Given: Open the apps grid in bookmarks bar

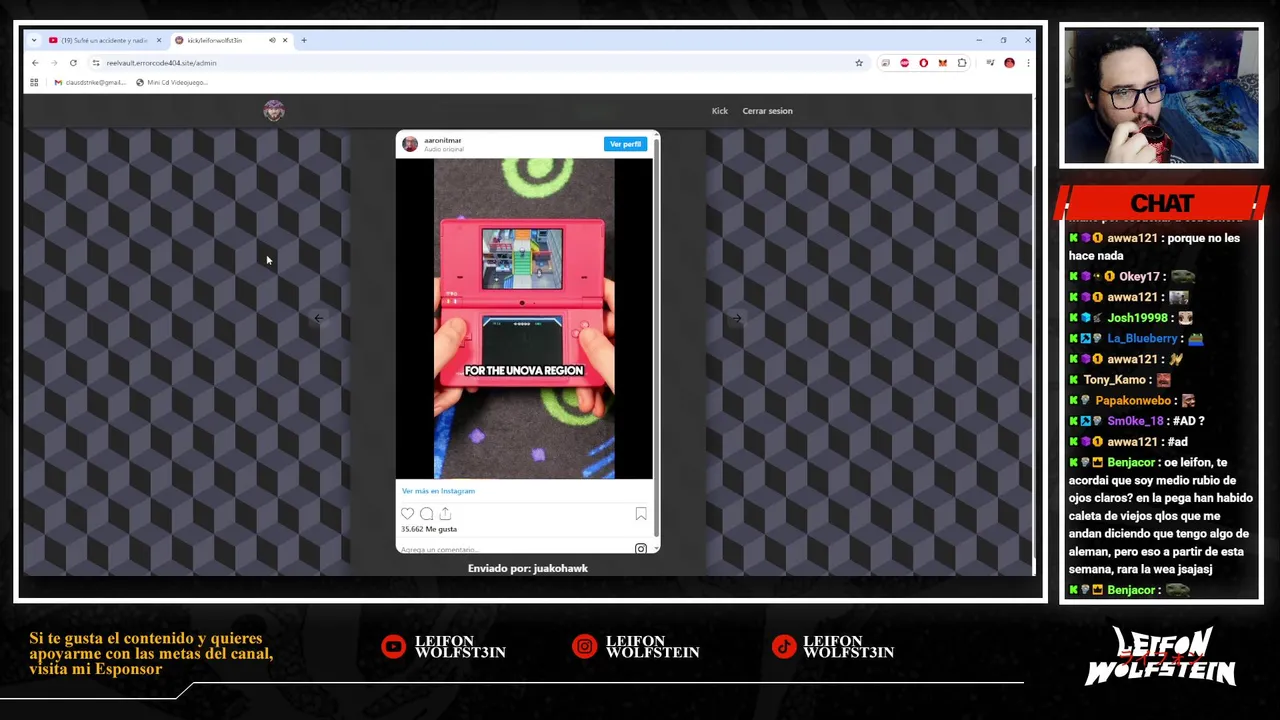Looking at the screenshot, I should [x=34, y=82].
